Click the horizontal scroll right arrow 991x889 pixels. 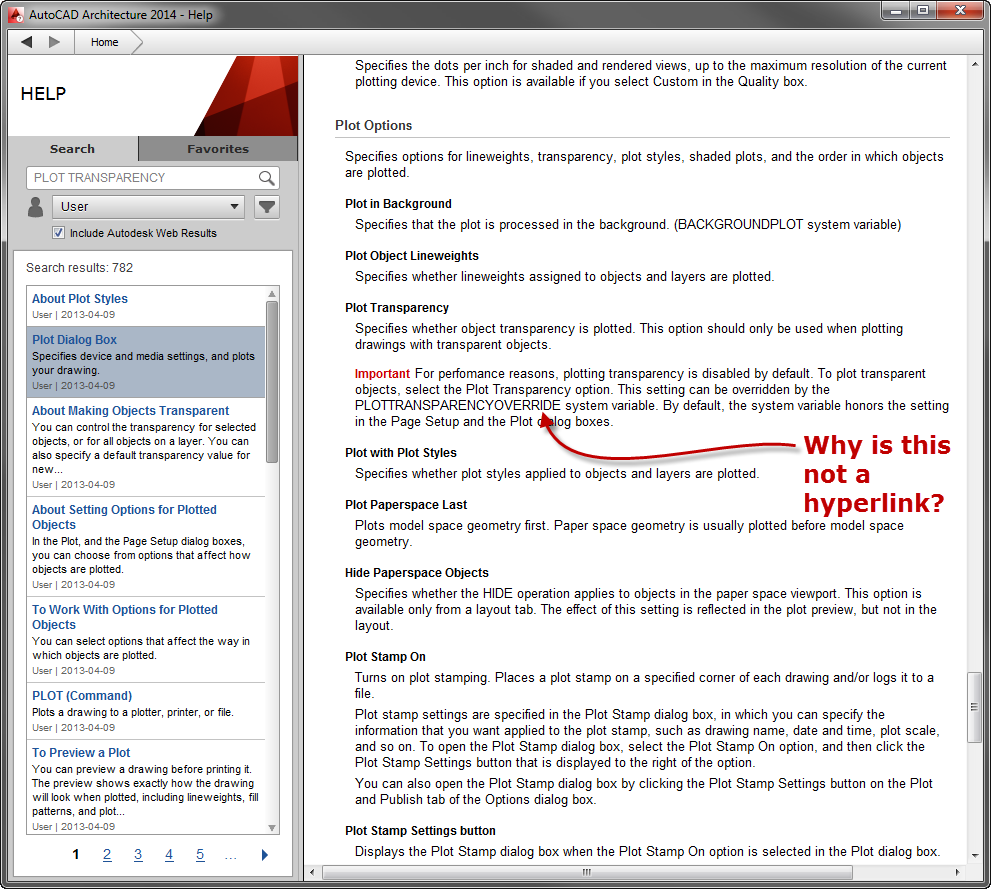[x=957, y=872]
